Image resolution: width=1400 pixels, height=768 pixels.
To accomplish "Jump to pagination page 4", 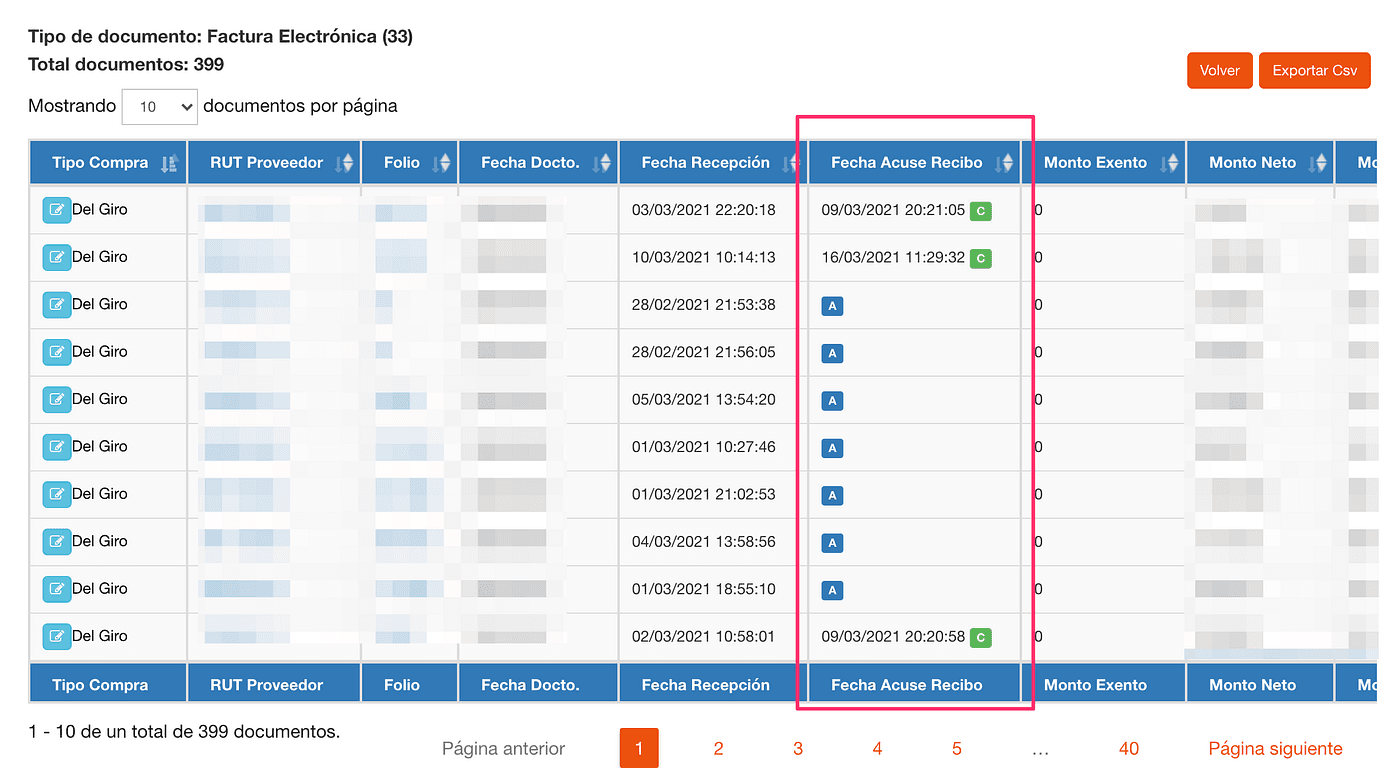I will tap(877, 749).
